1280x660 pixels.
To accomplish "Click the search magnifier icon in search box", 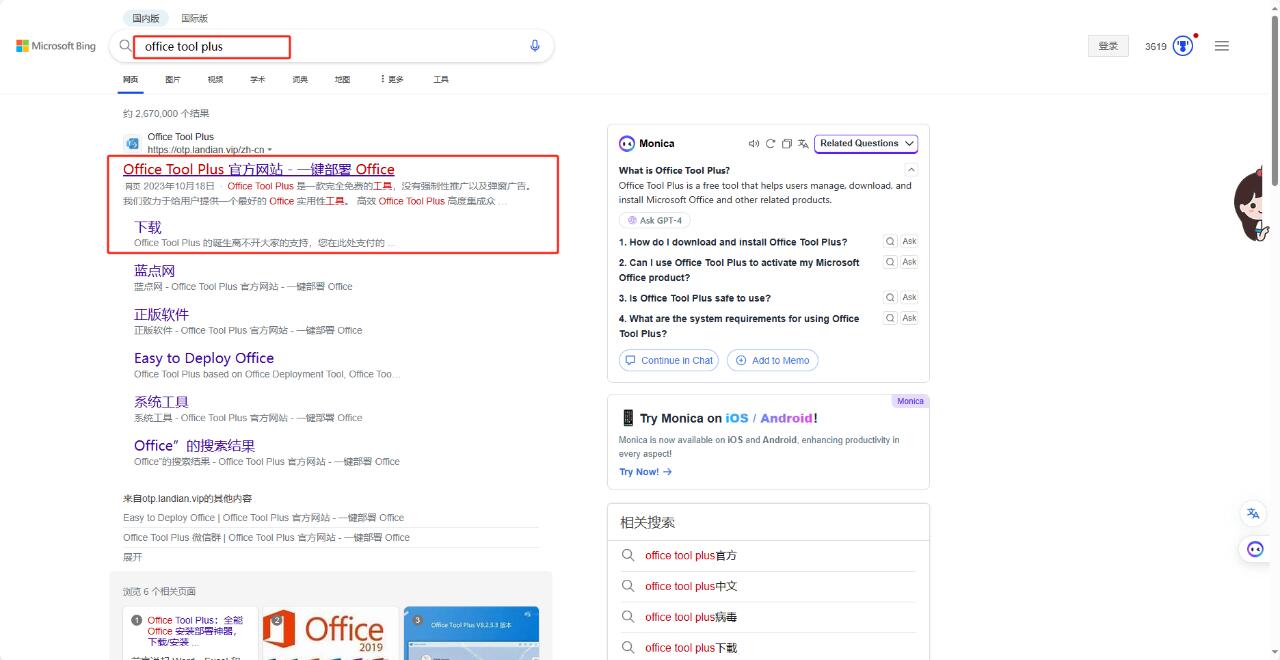I will pos(125,46).
